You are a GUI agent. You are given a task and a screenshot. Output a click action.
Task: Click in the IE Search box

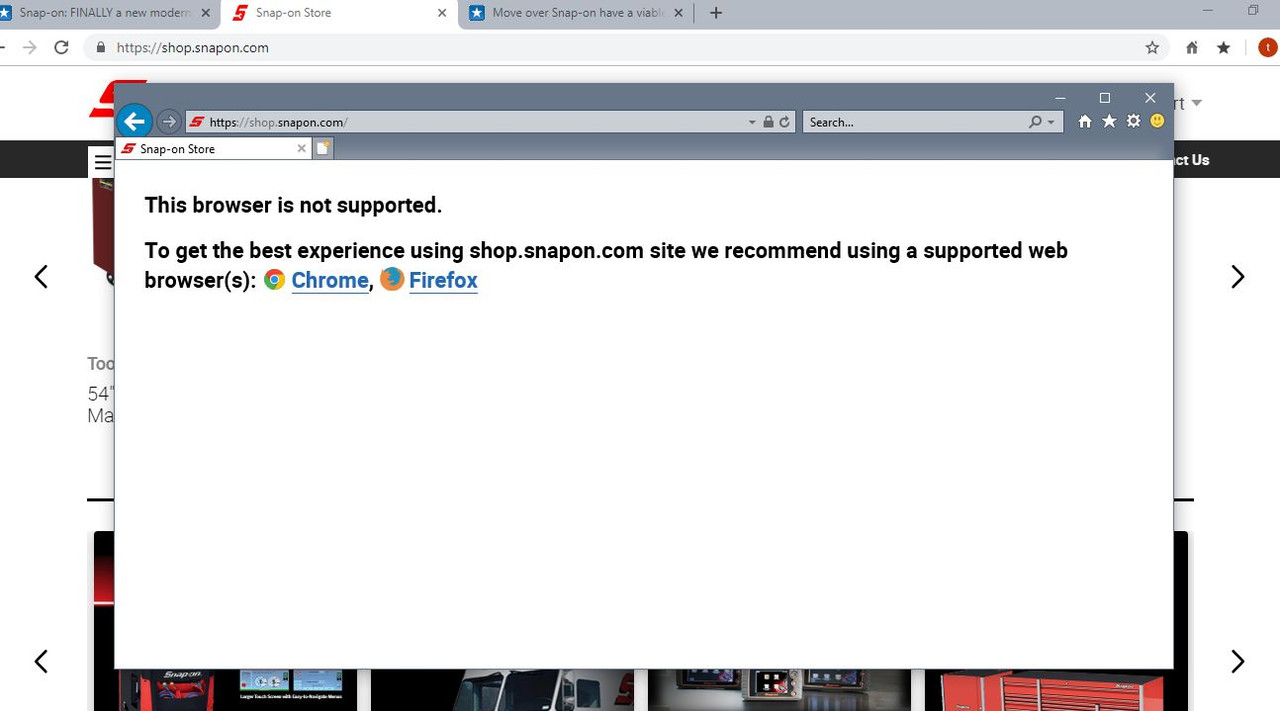[x=915, y=122]
